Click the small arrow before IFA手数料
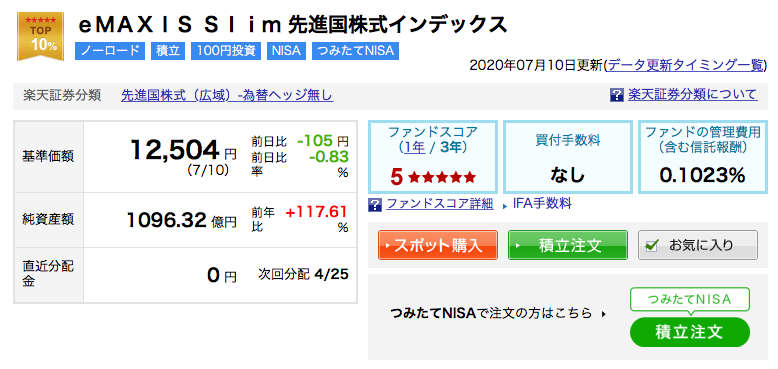 click(x=505, y=205)
